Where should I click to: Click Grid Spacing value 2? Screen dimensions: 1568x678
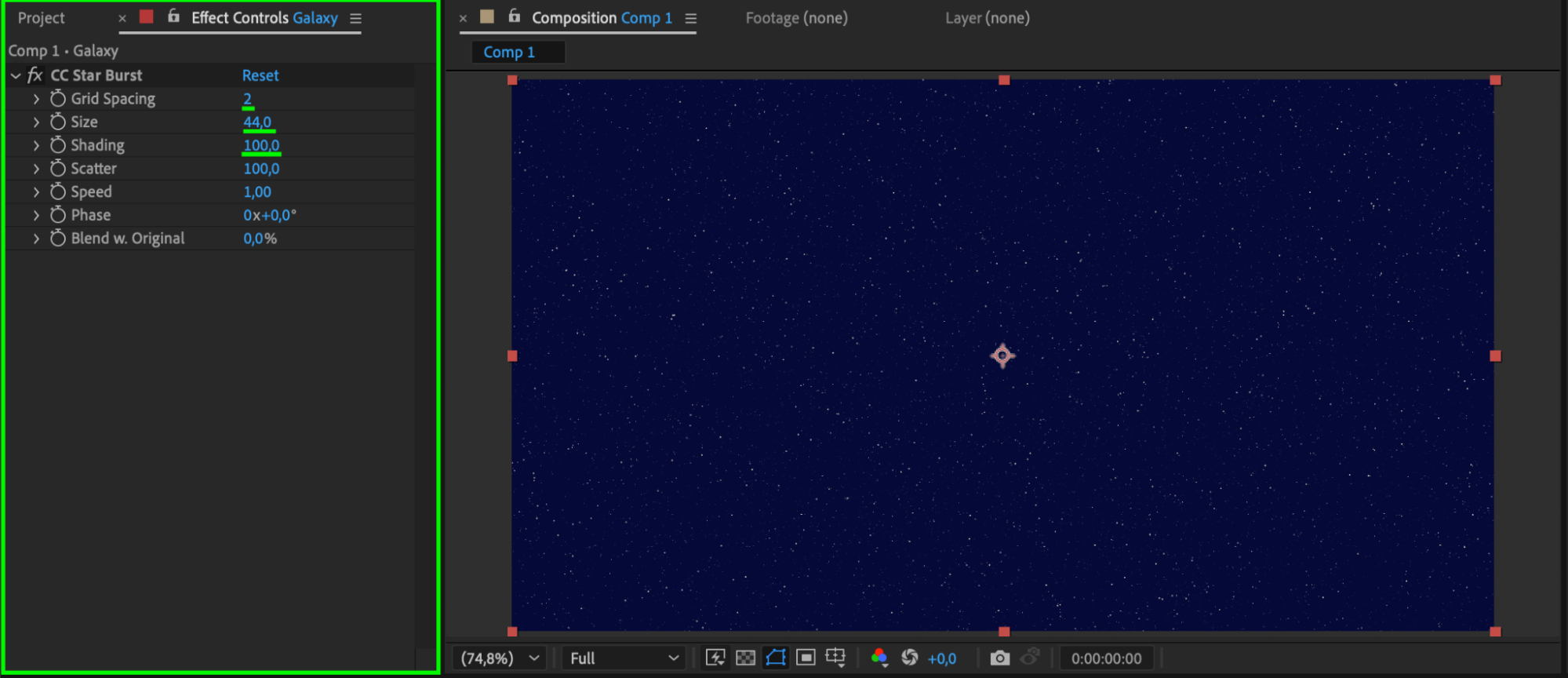(x=247, y=99)
